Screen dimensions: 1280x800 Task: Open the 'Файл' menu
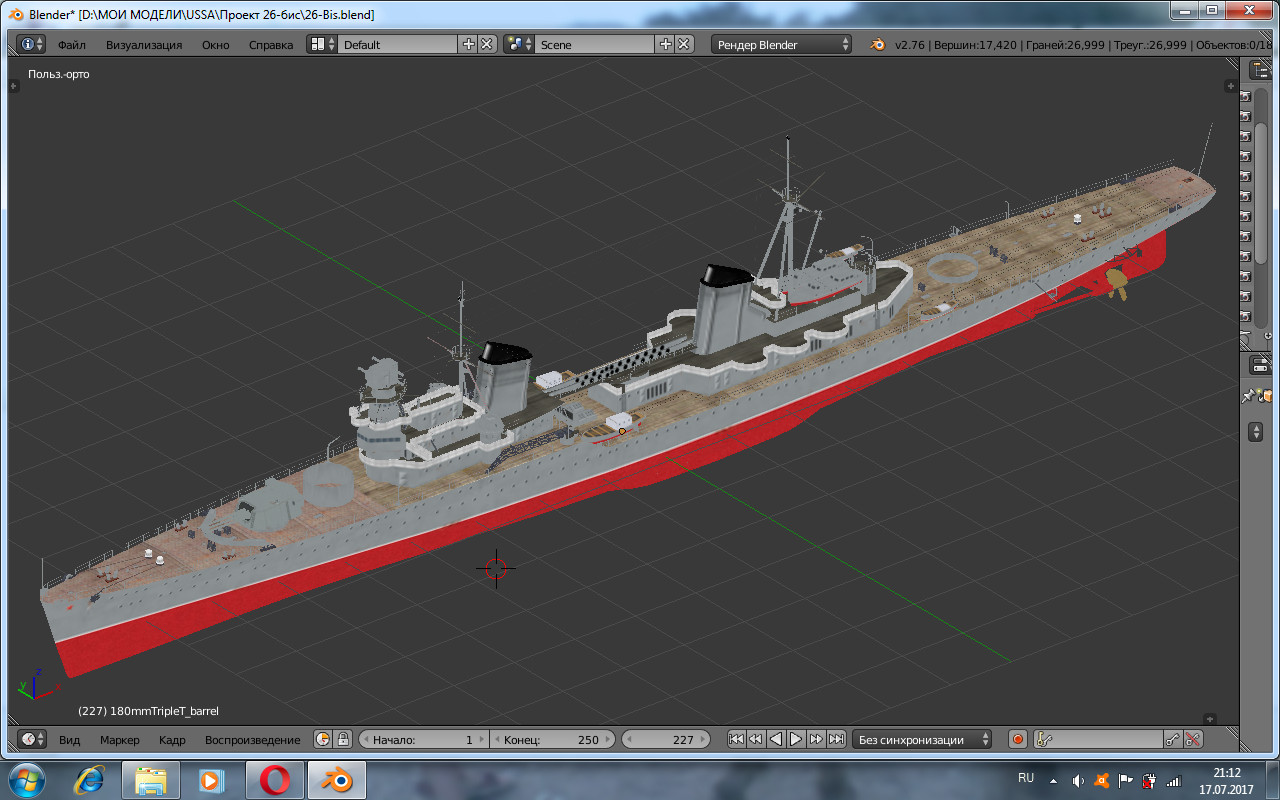point(71,44)
